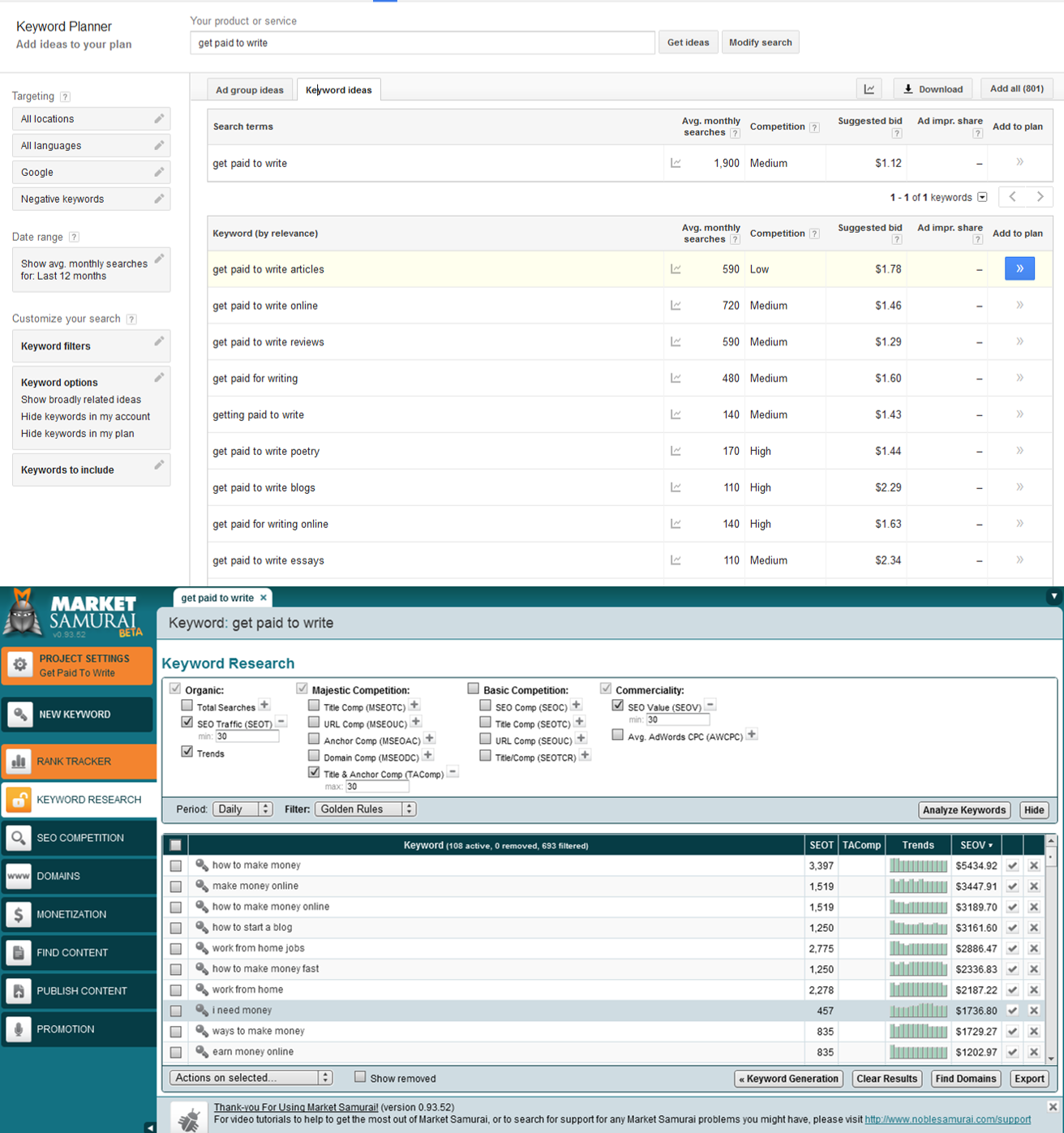Toggle SEO Traffic (SEOT) checkbox
This screenshot has width=1064, height=1133.
[x=187, y=722]
